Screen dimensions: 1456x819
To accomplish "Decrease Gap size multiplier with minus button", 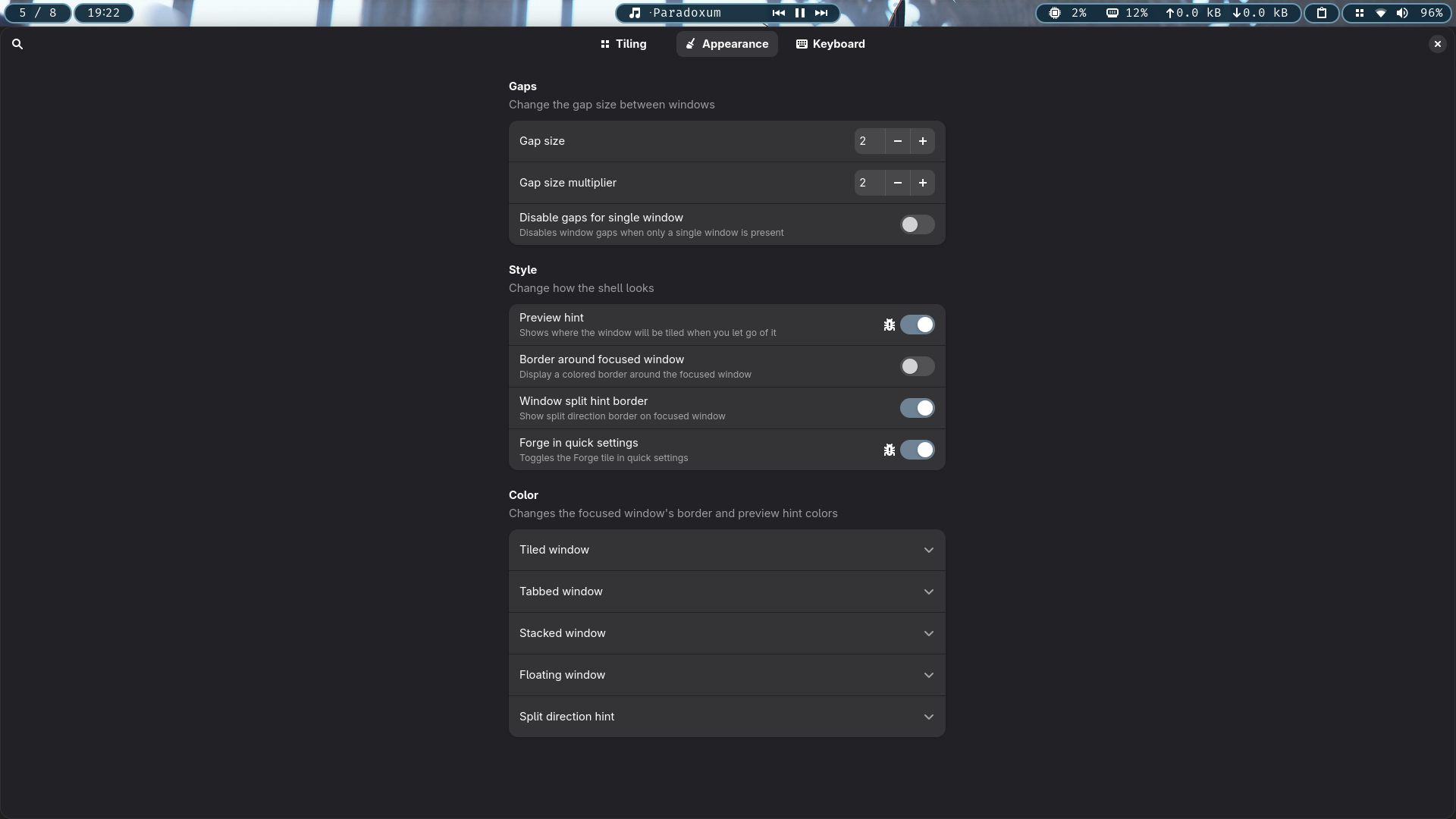I will [897, 183].
